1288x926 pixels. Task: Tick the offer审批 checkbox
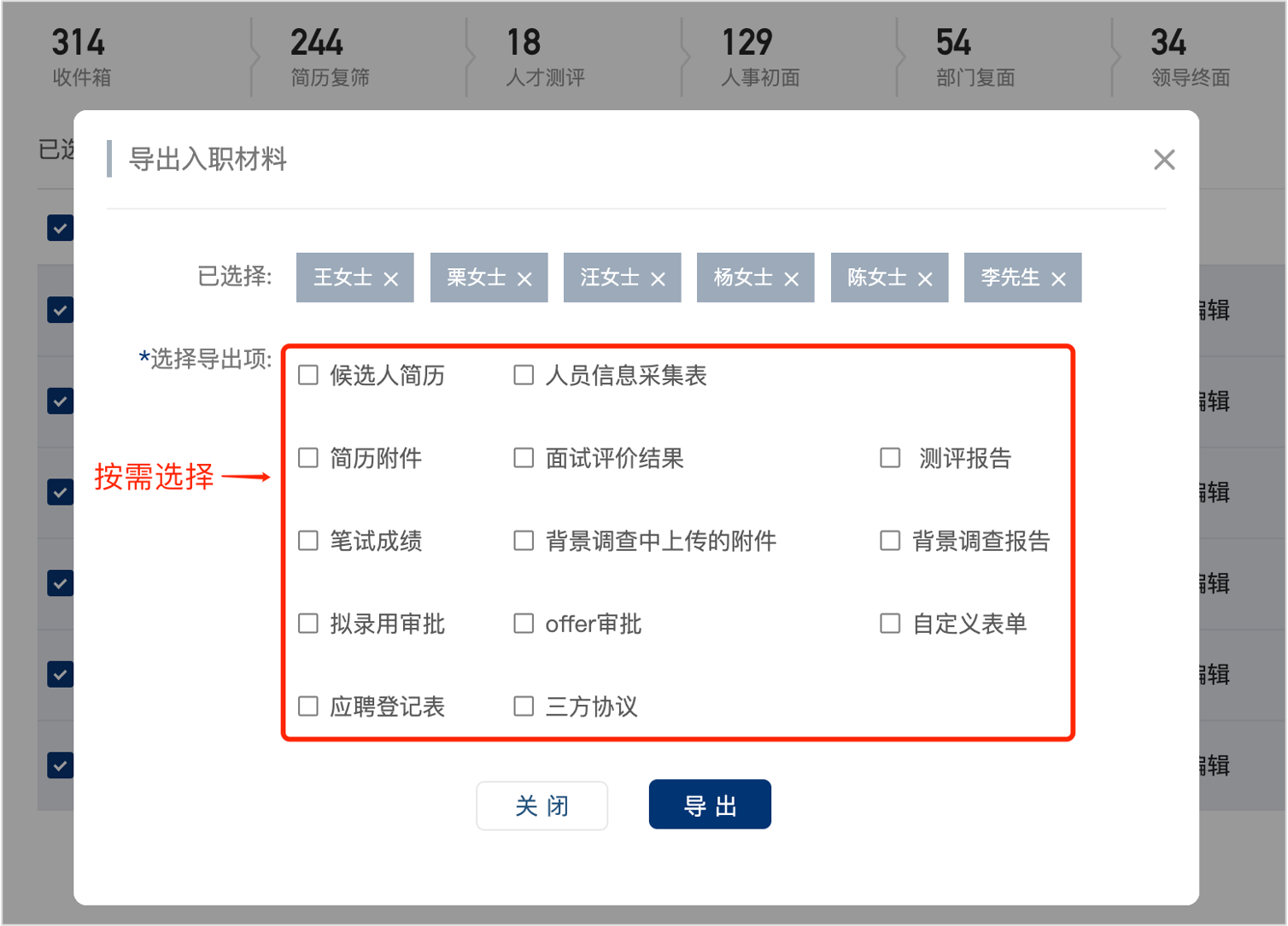[524, 624]
